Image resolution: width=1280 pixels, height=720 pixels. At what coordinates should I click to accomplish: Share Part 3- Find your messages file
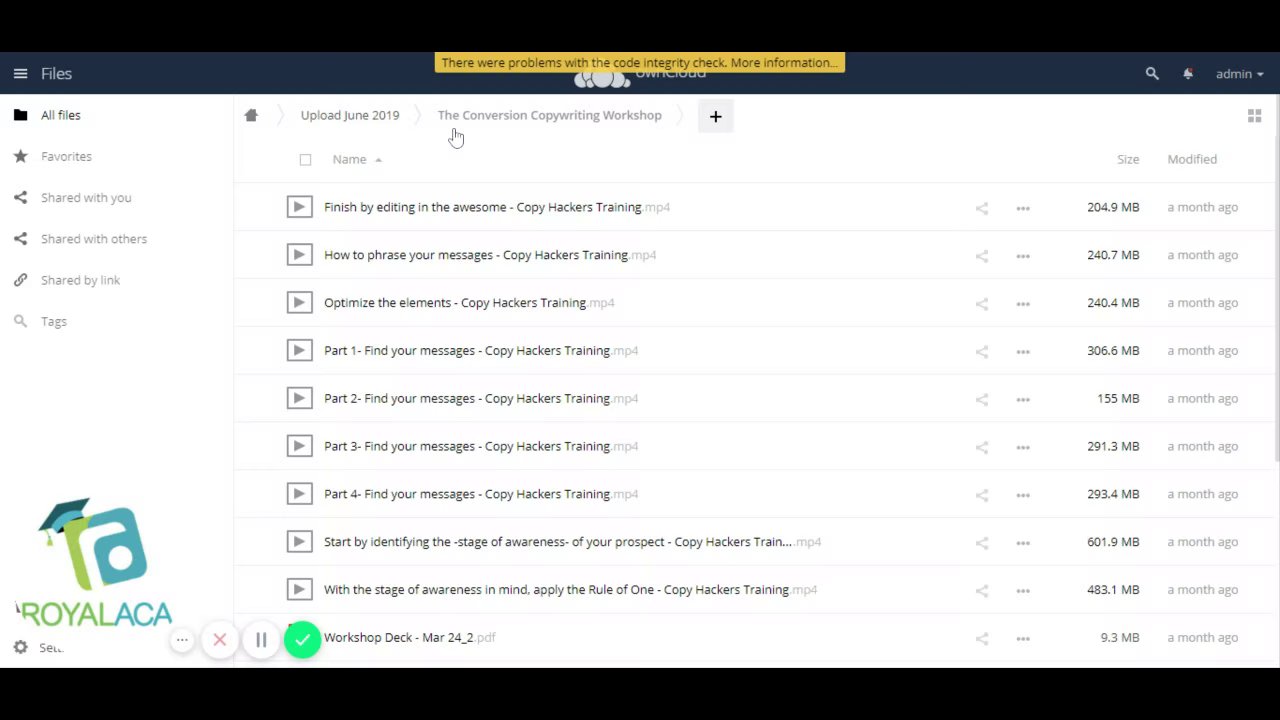[x=982, y=447]
